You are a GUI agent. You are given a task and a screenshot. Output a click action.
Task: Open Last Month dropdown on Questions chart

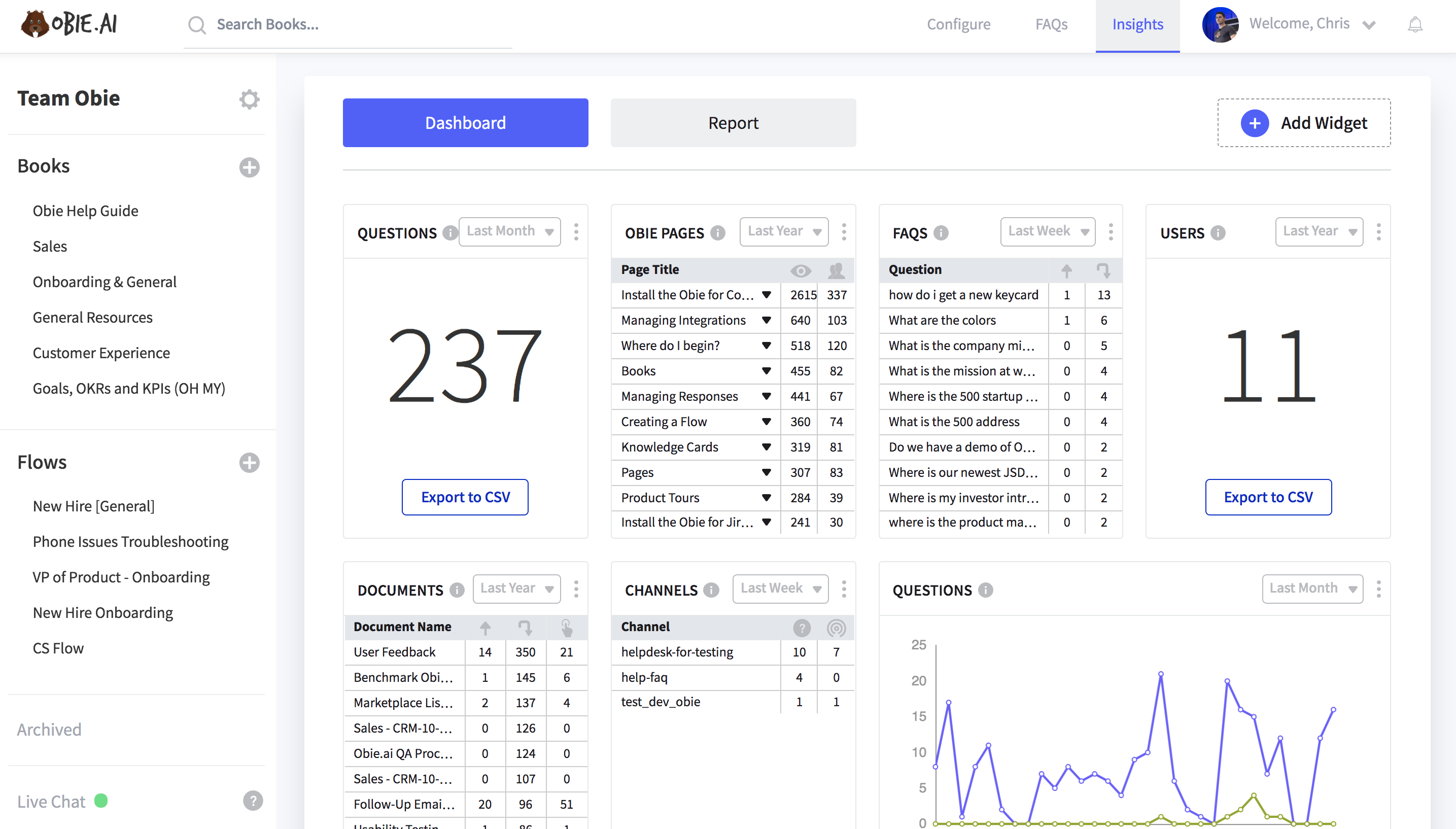tap(1312, 588)
